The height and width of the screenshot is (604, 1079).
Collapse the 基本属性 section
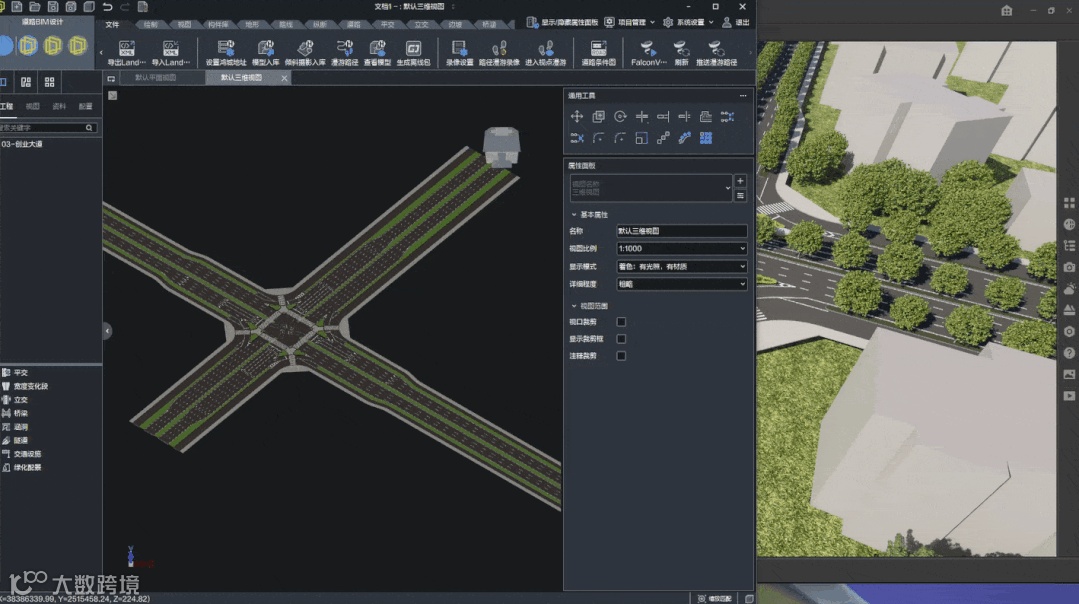pos(574,215)
